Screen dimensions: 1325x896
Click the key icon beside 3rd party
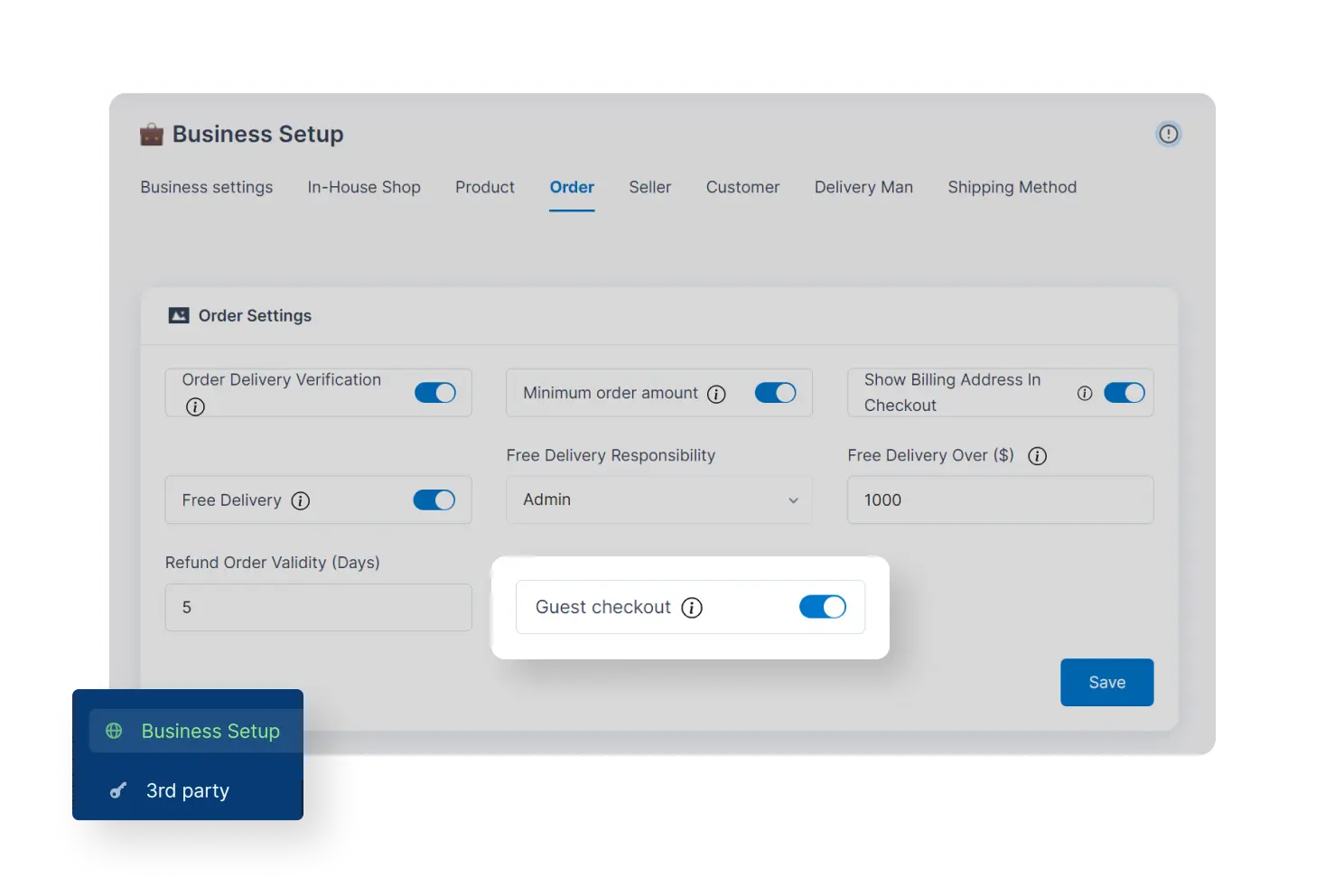(x=117, y=790)
